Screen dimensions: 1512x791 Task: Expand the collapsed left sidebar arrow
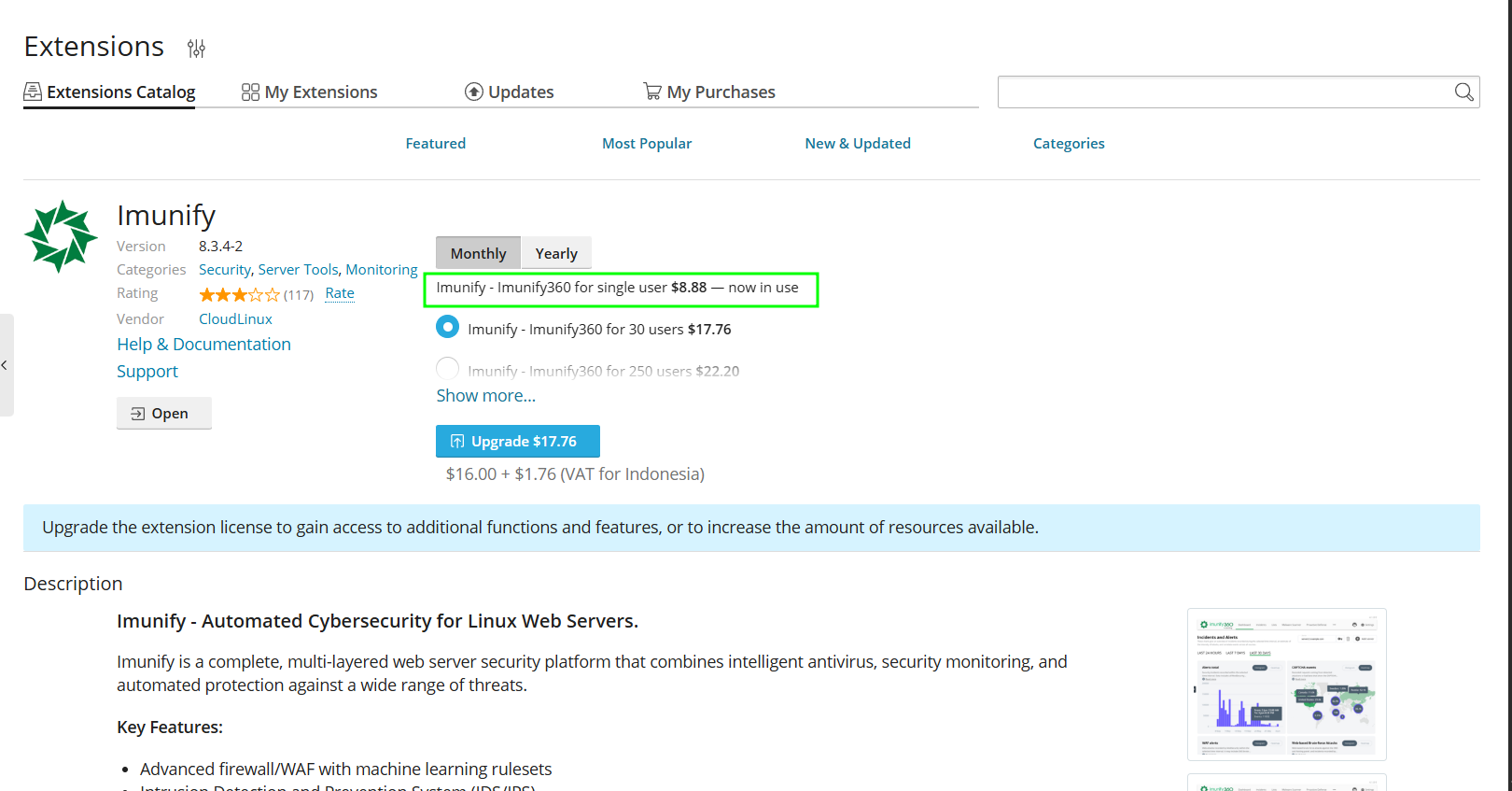click(6, 365)
